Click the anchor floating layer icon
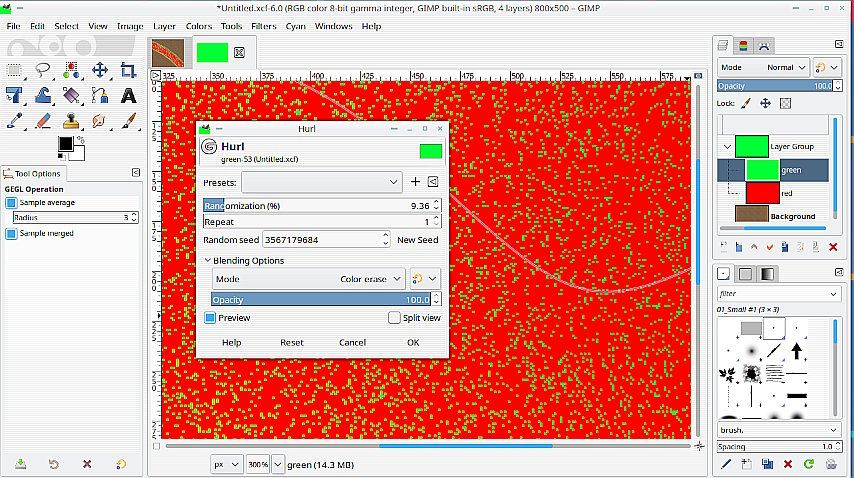The image size is (854, 478). pyautogui.click(x=800, y=247)
